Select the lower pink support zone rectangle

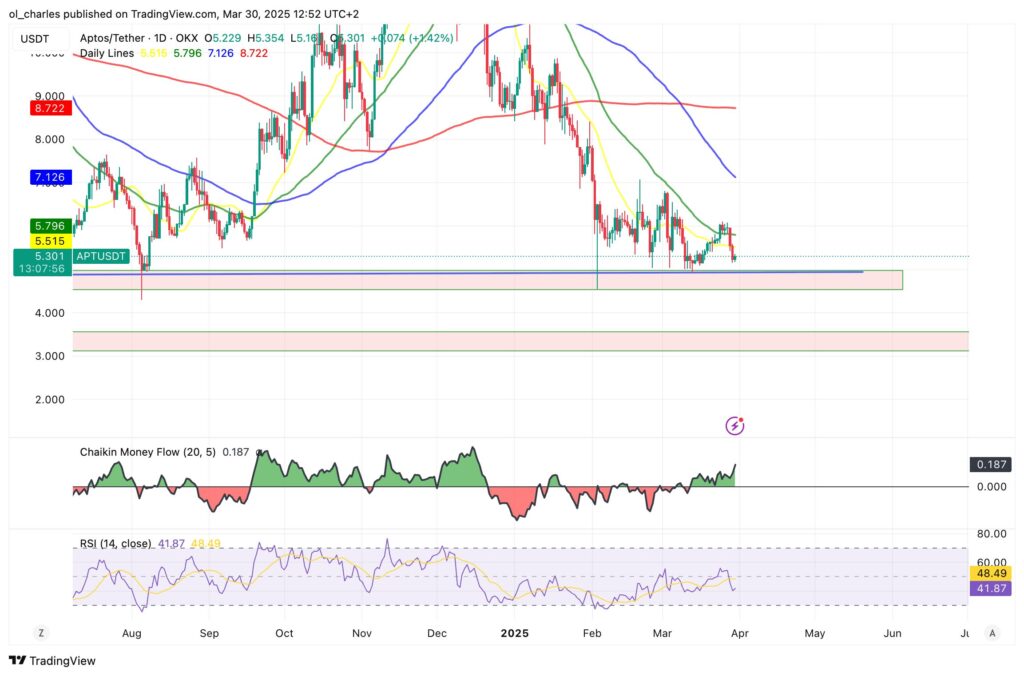pyautogui.click(x=520, y=341)
